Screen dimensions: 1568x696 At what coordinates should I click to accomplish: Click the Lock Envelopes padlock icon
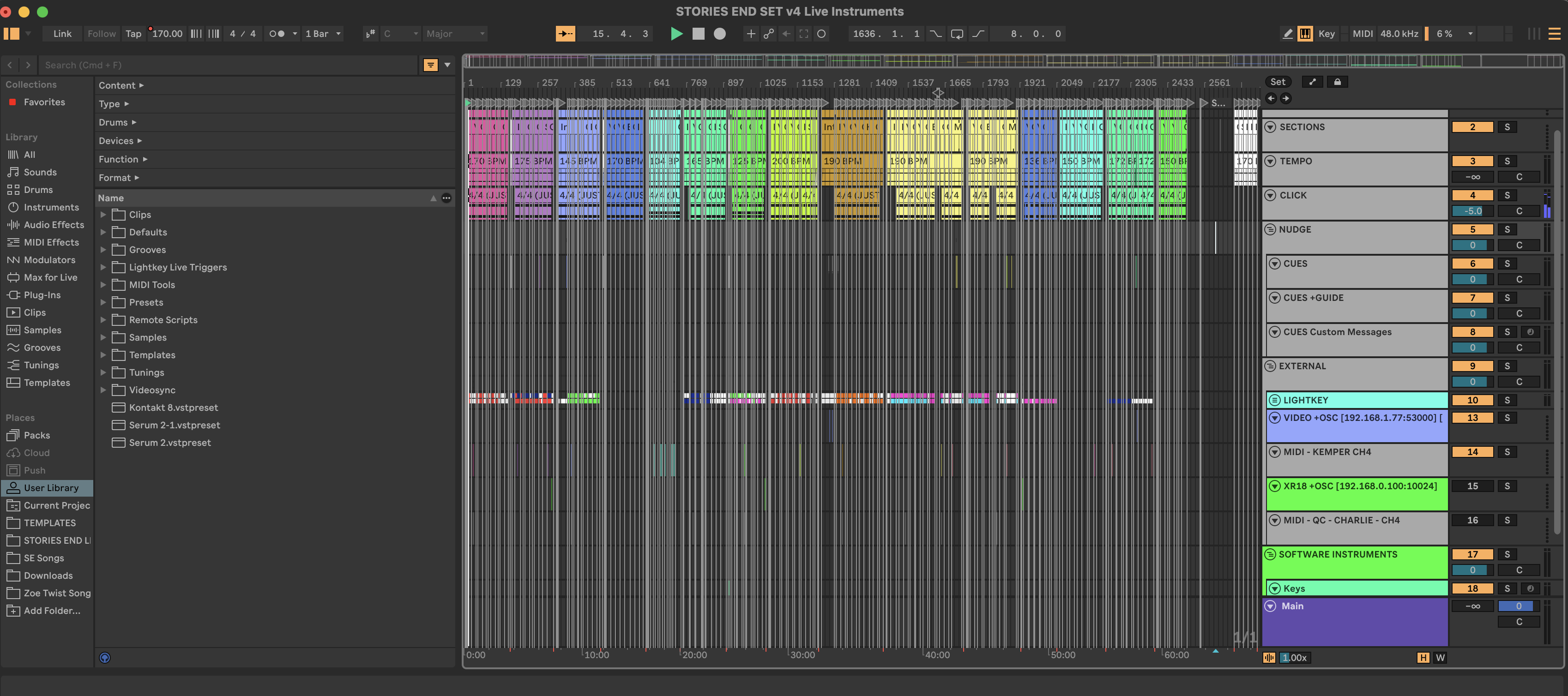pyautogui.click(x=1337, y=82)
